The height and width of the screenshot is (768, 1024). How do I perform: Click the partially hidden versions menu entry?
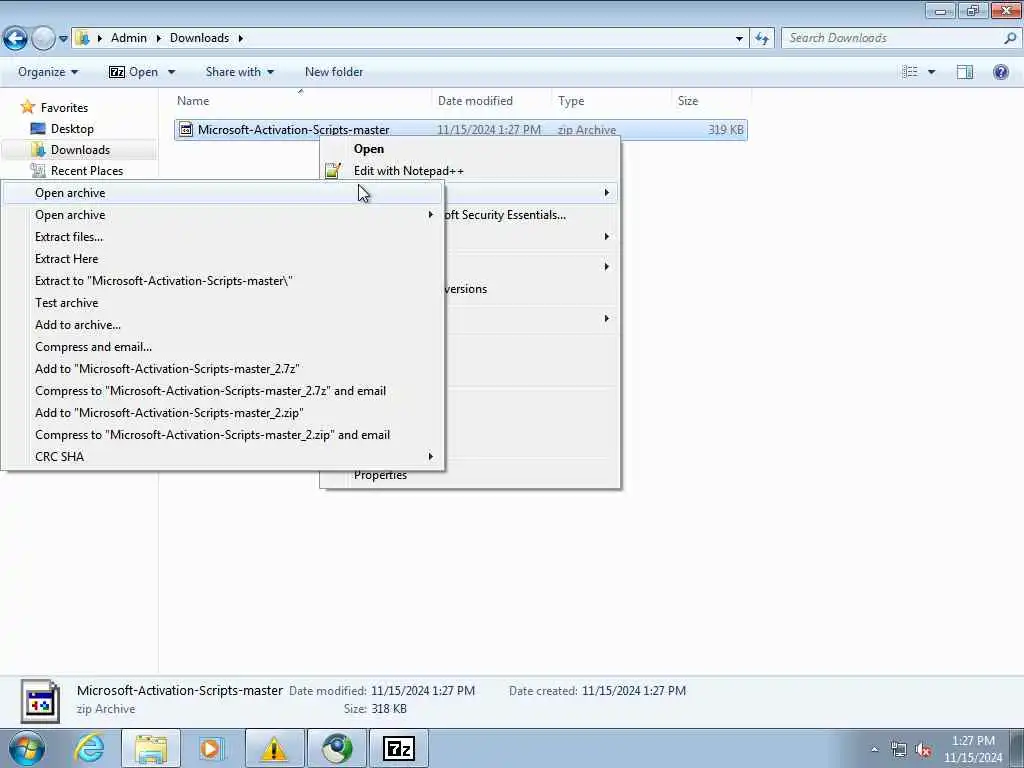click(465, 289)
